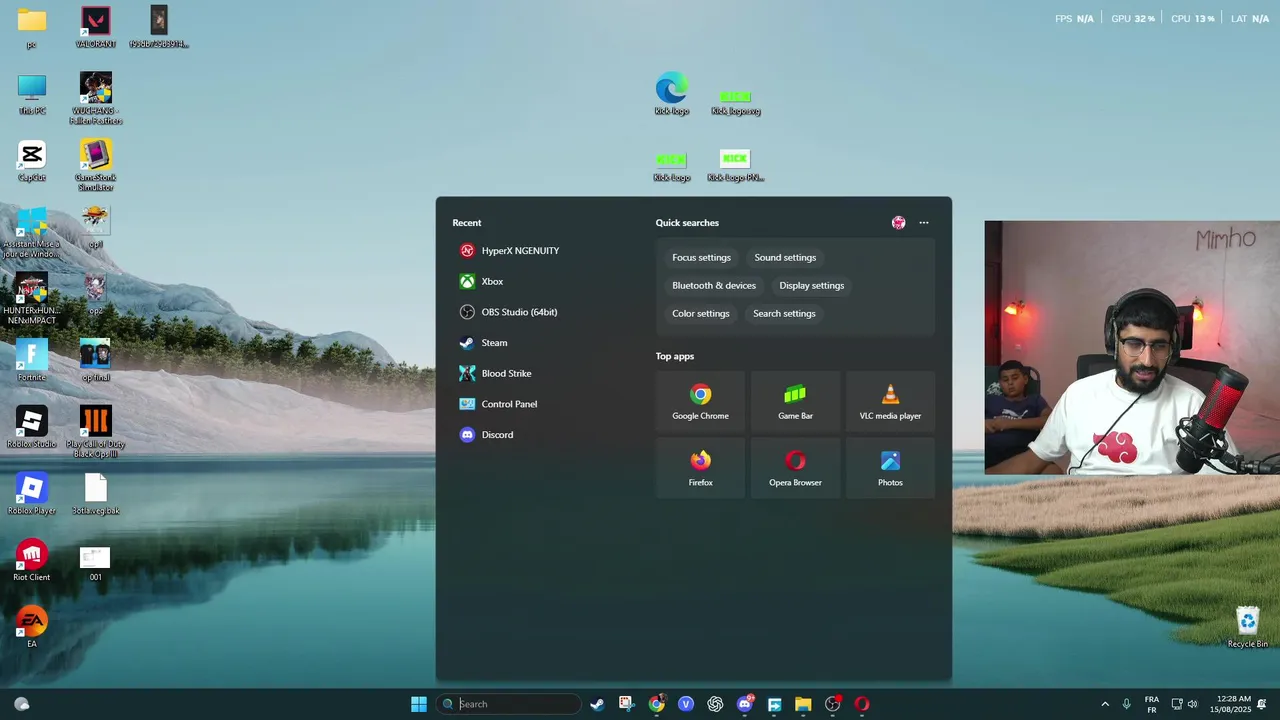Select the VALORANT desktop shortcut
1280x720 pixels.
coord(96,27)
